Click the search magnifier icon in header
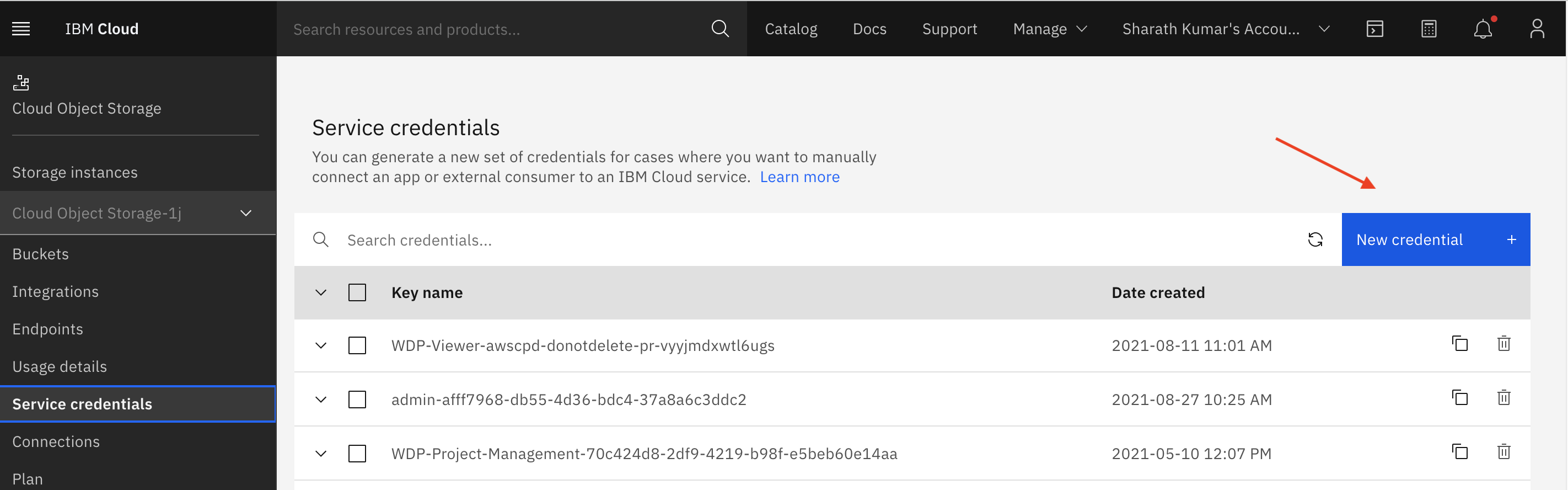The height and width of the screenshot is (490, 1568). (720, 29)
